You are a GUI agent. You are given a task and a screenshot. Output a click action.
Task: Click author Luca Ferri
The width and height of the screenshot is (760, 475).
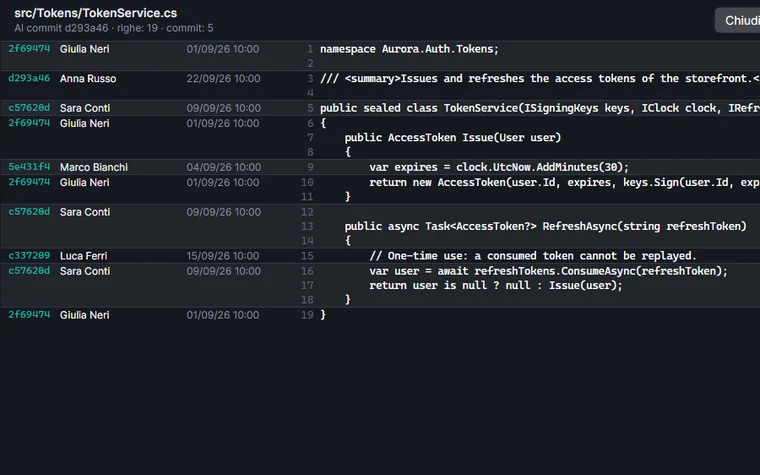tap(83, 256)
